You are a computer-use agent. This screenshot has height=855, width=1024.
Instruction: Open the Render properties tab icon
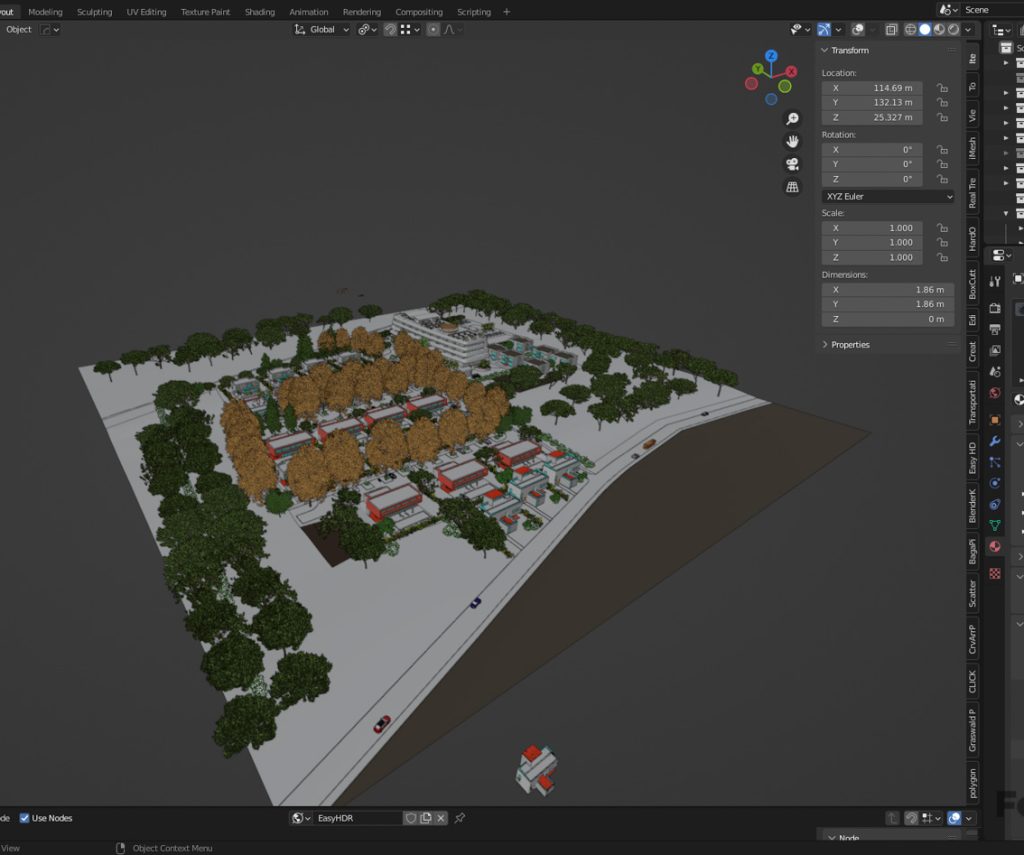point(995,308)
